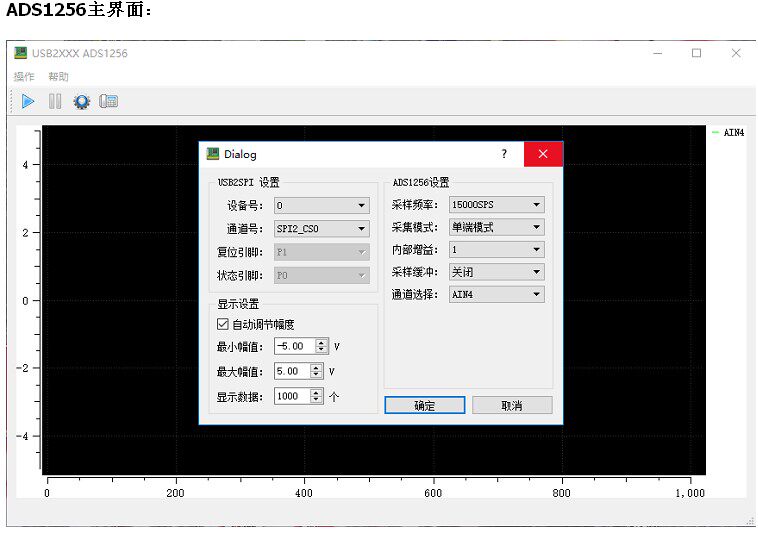
Task: Click the 显示数据 1000 field
Action: (x=292, y=396)
